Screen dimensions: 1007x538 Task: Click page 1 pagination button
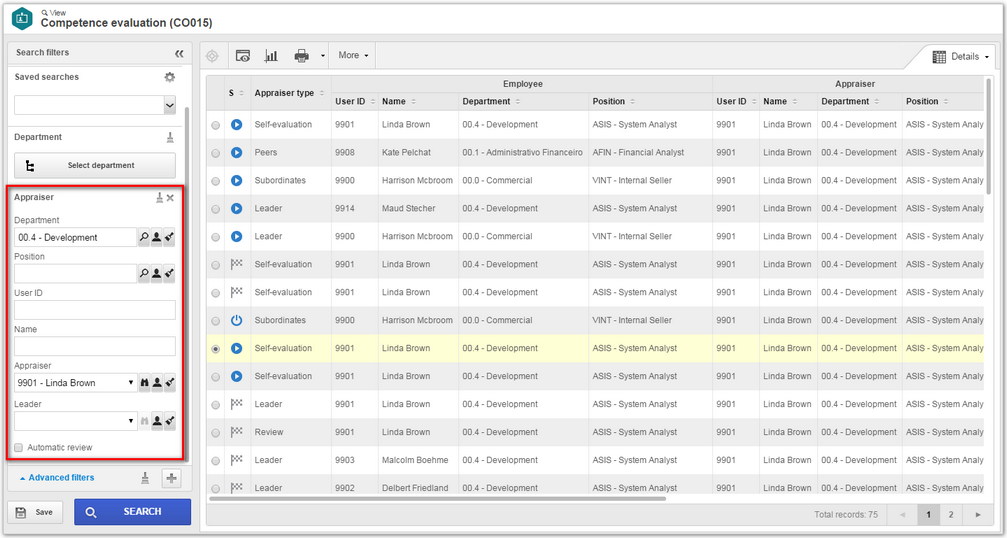point(928,514)
